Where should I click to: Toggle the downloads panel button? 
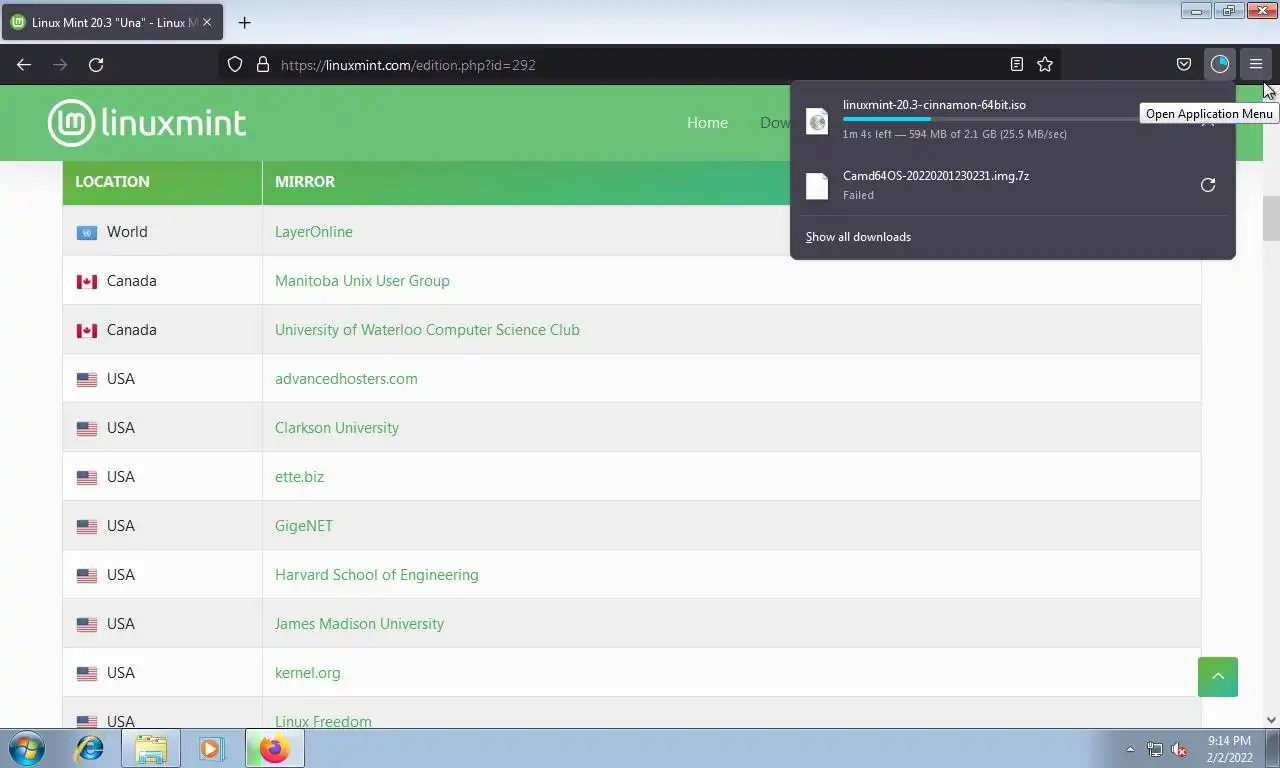(x=1219, y=65)
